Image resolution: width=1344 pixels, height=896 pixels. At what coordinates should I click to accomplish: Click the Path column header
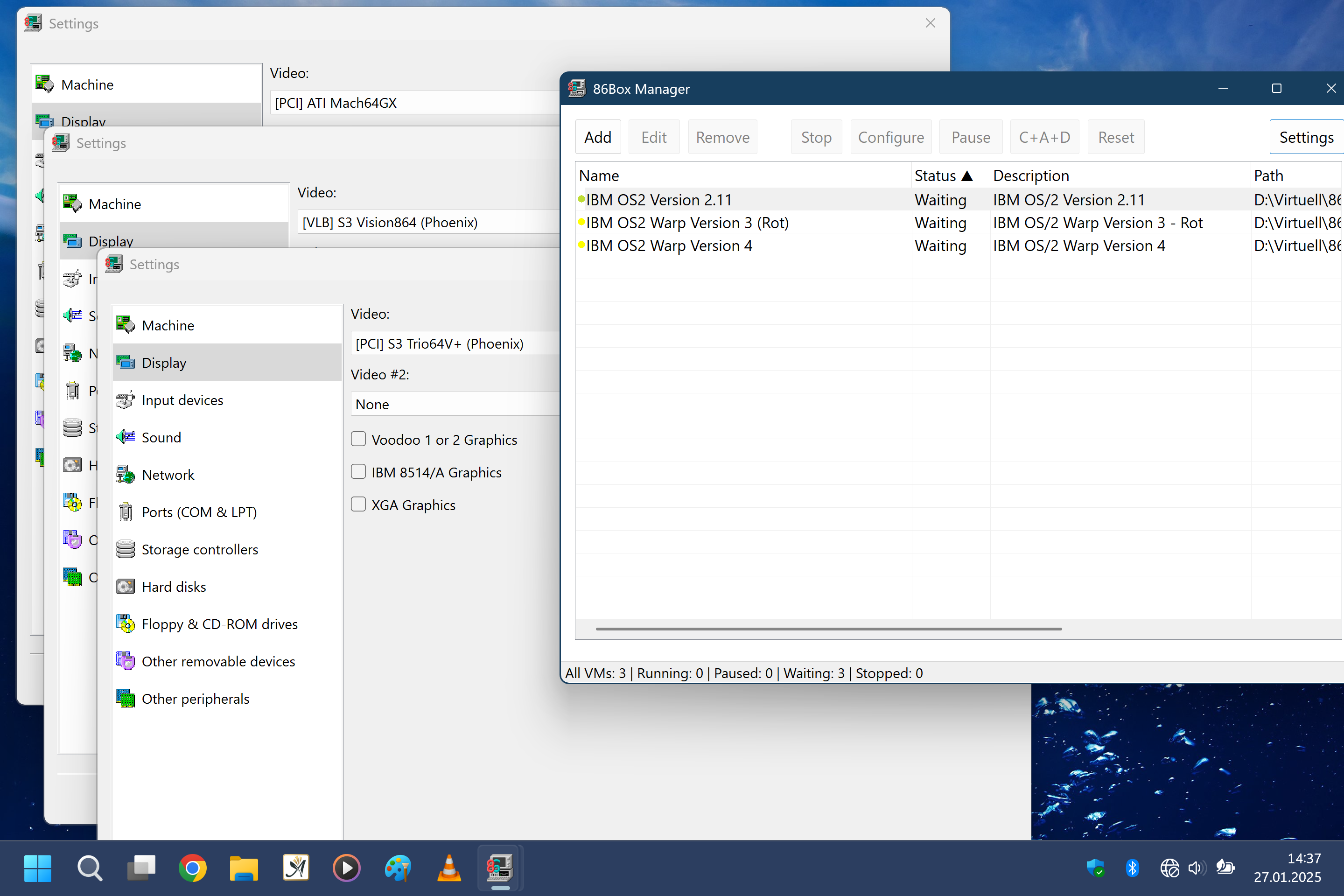point(1296,175)
